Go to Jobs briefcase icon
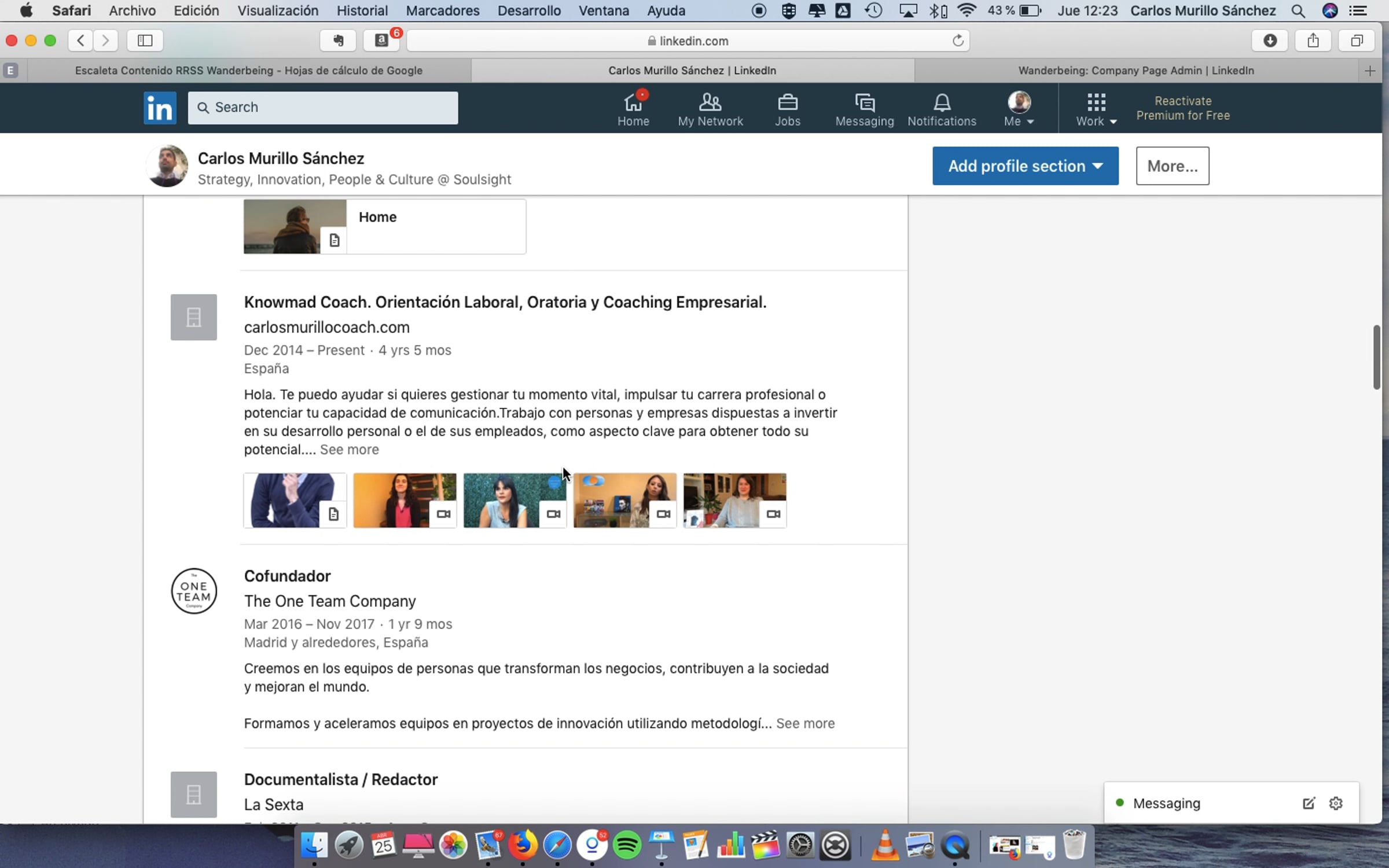 tap(787, 109)
